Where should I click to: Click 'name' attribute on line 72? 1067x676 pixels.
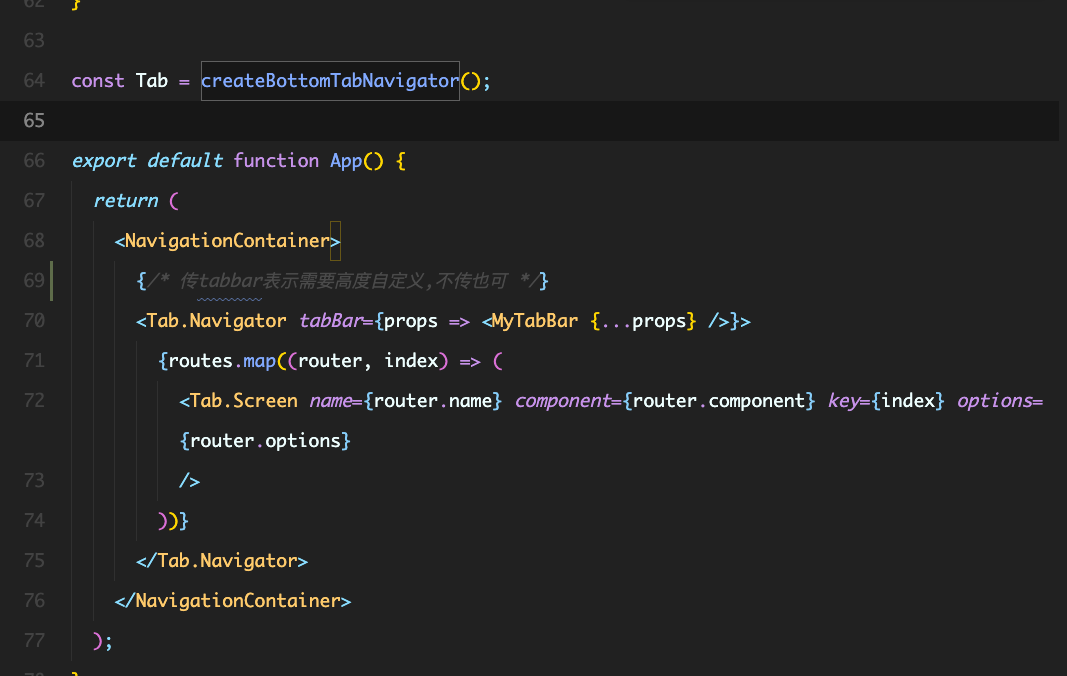coord(331,401)
